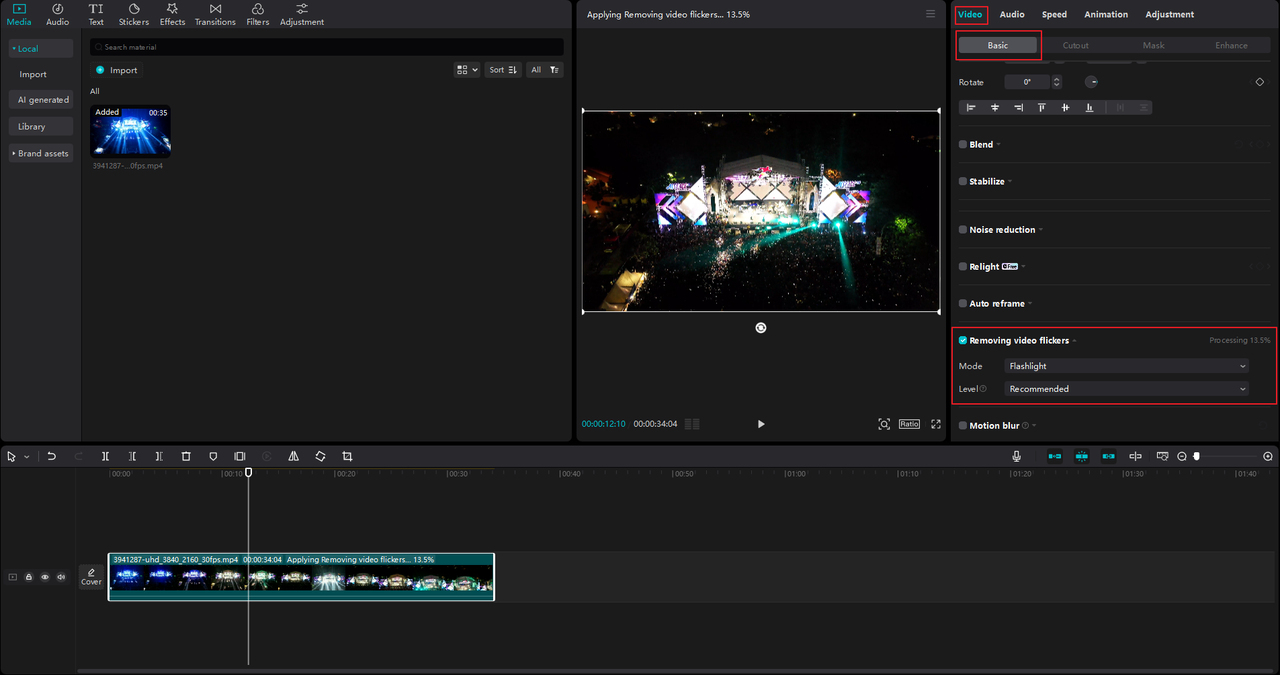This screenshot has height=675, width=1280.
Task: Expand the Noise reduction section arrow
Action: coord(1041,230)
